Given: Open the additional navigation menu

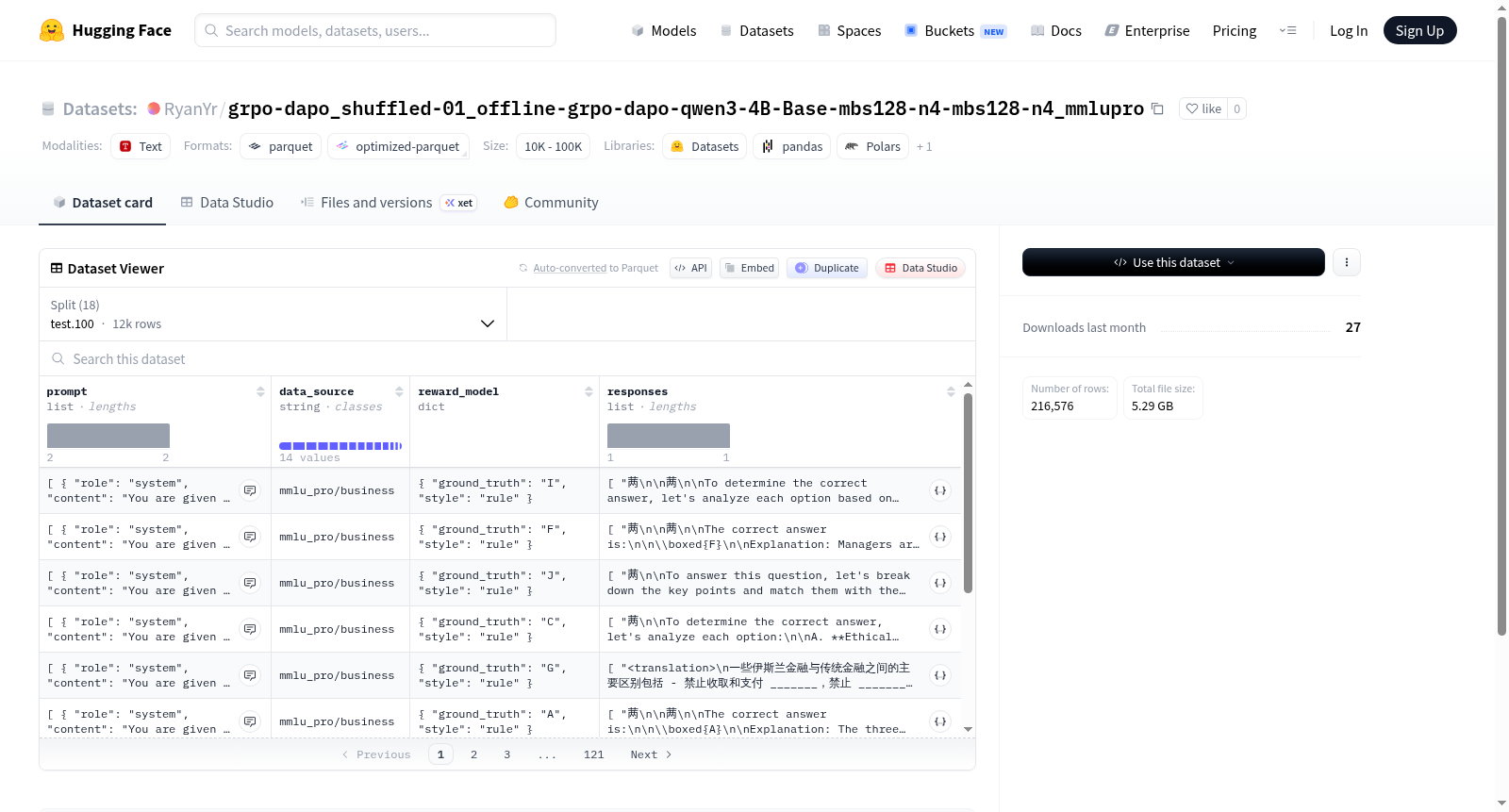Looking at the screenshot, I should [1287, 30].
